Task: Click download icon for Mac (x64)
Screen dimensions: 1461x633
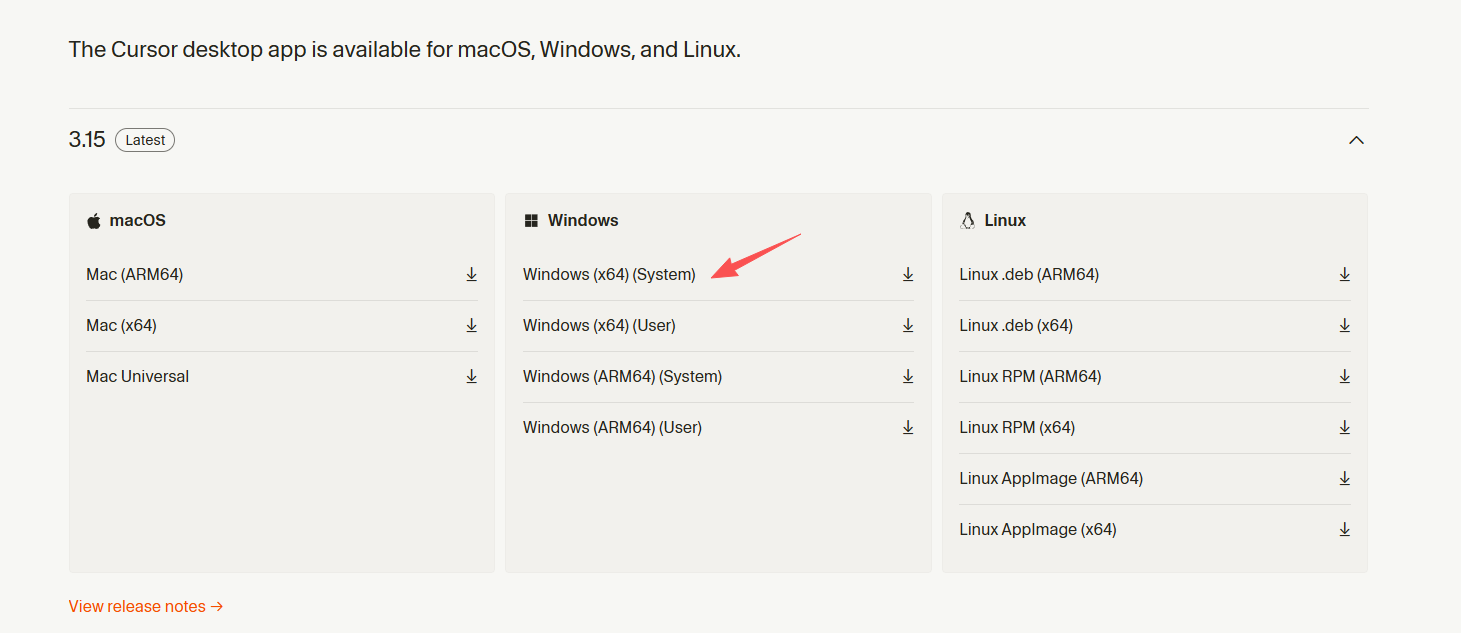Action: click(471, 325)
